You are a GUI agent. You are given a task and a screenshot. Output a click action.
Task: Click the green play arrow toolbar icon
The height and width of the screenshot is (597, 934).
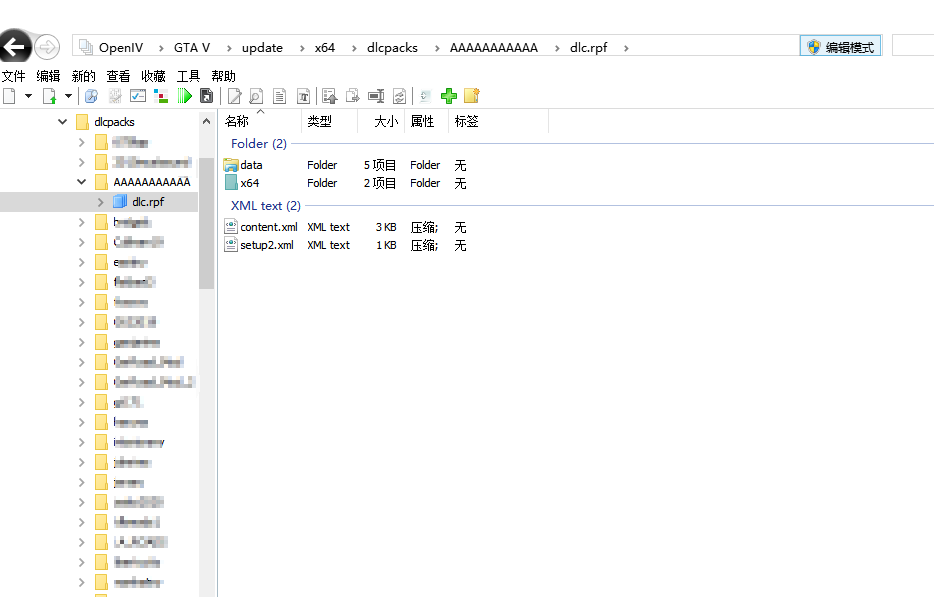coord(185,96)
